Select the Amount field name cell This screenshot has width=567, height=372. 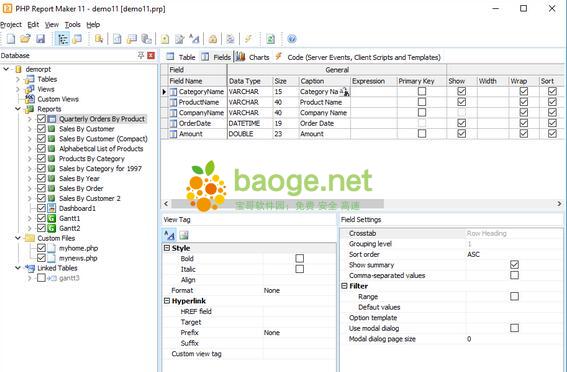pos(197,134)
